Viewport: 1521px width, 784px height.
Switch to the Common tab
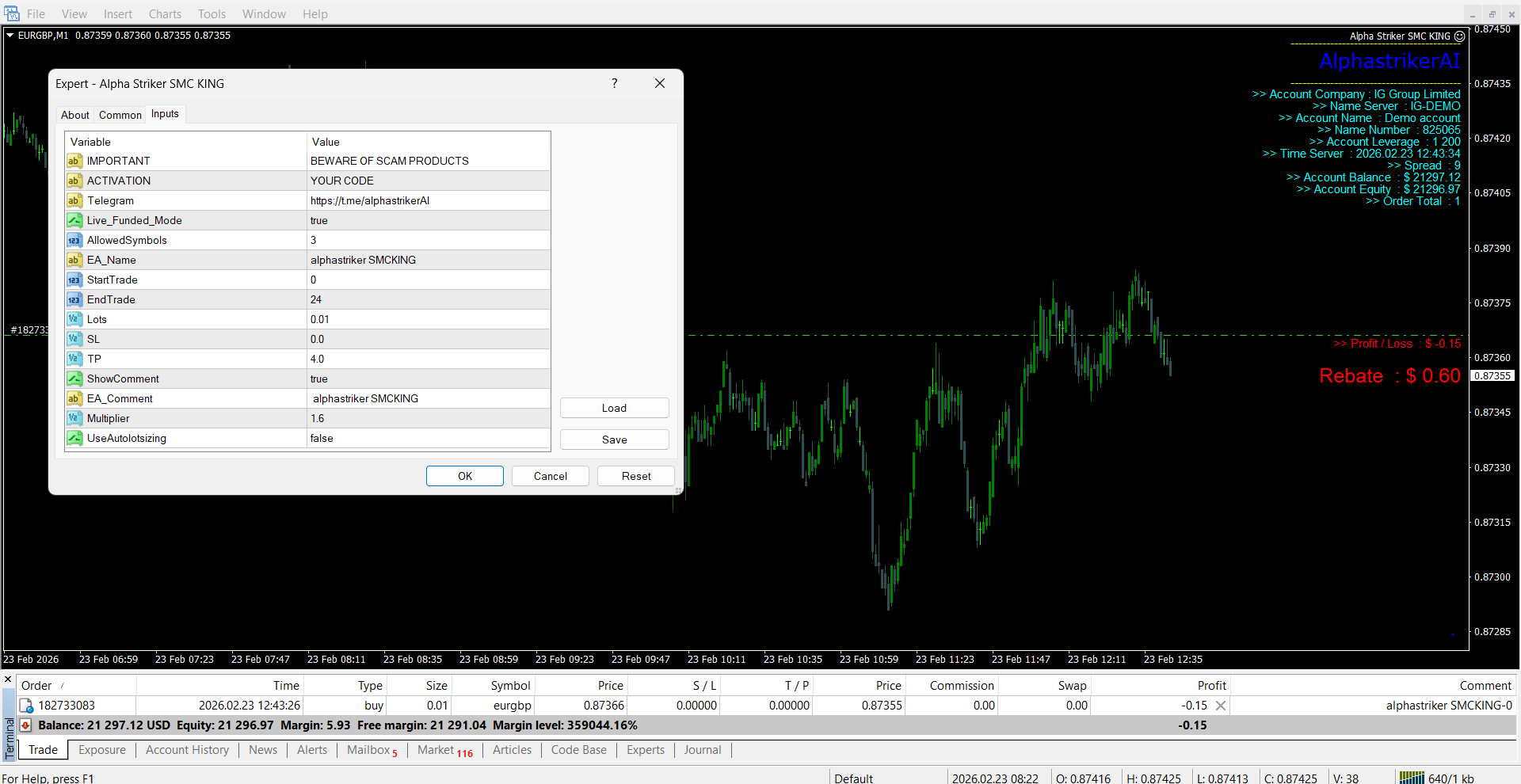pyautogui.click(x=120, y=115)
